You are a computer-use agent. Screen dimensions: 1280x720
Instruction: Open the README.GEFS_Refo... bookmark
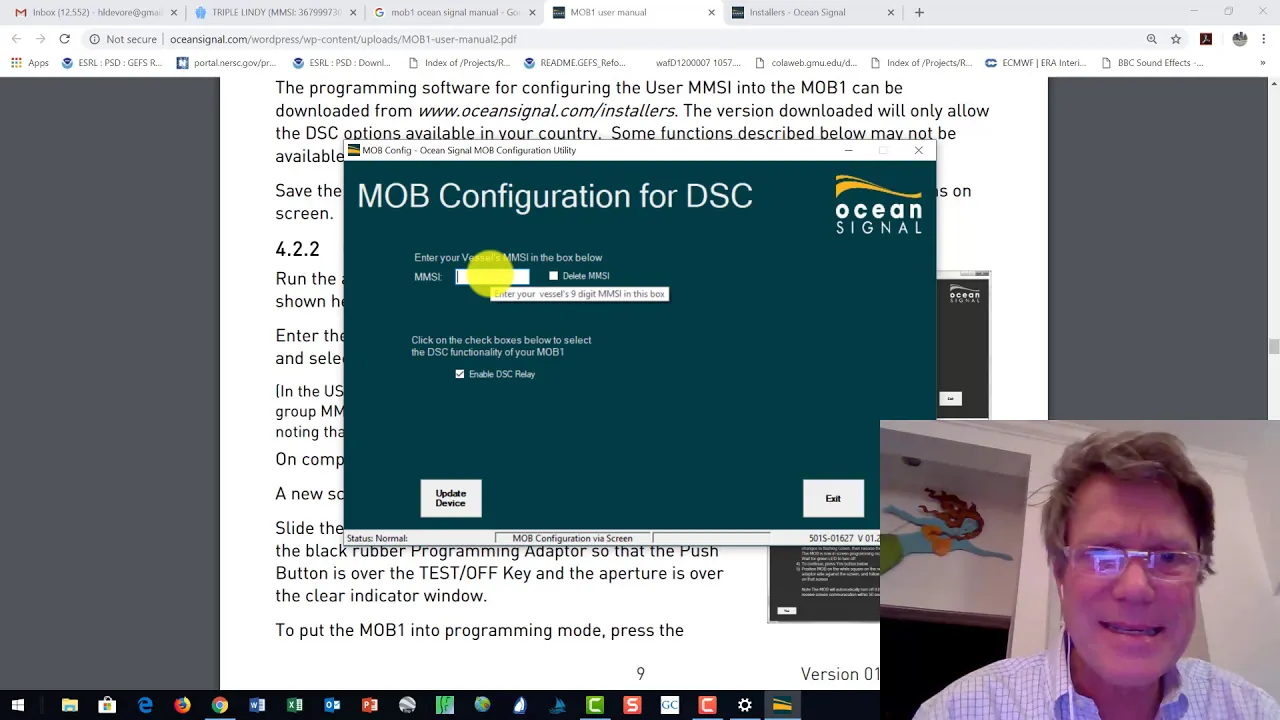(x=575, y=63)
